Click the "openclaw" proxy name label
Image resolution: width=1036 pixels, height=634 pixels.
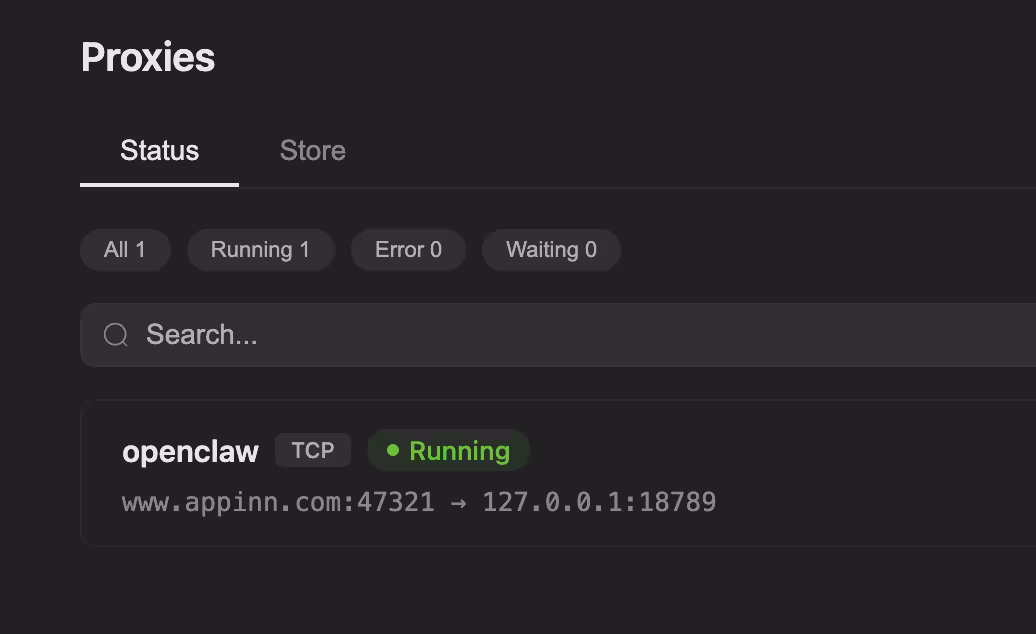[x=190, y=451]
